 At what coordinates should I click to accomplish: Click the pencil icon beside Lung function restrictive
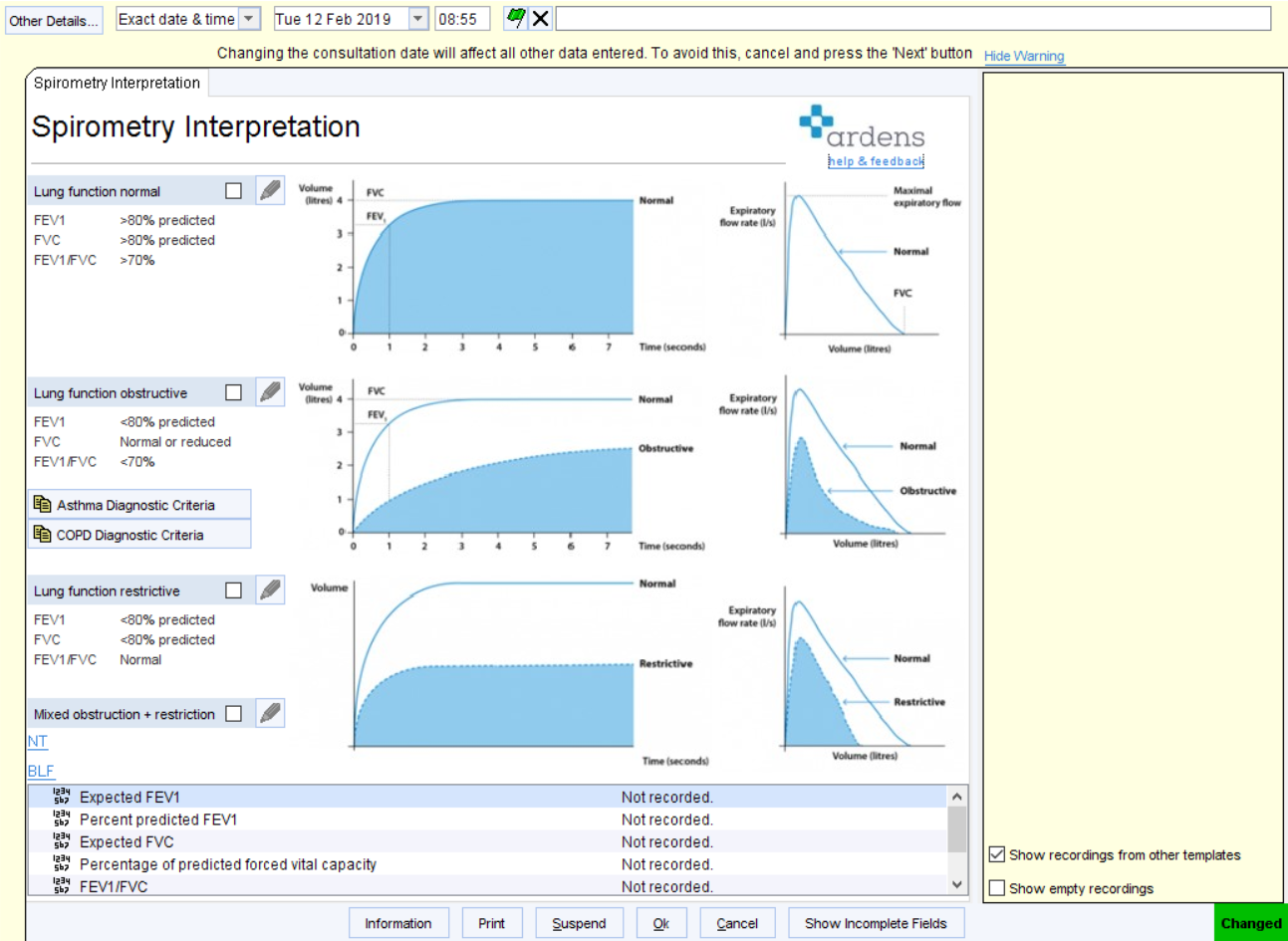[x=269, y=589]
